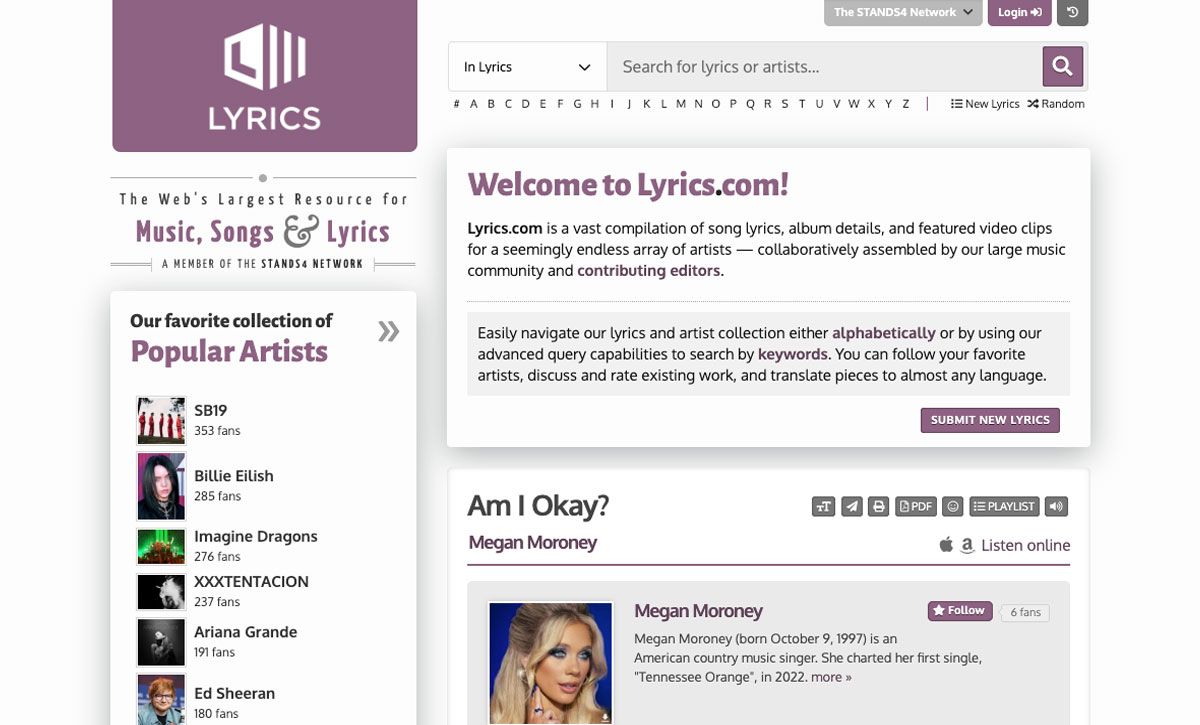Open a Random lyrics page
The image size is (1200, 725).
pyautogui.click(x=1056, y=104)
